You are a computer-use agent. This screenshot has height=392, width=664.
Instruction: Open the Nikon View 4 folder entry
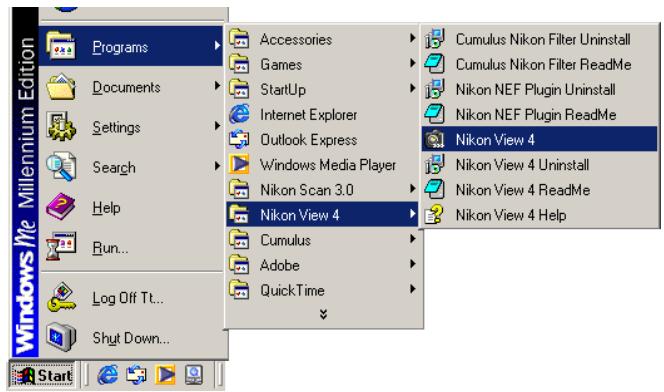coord(323,215)
